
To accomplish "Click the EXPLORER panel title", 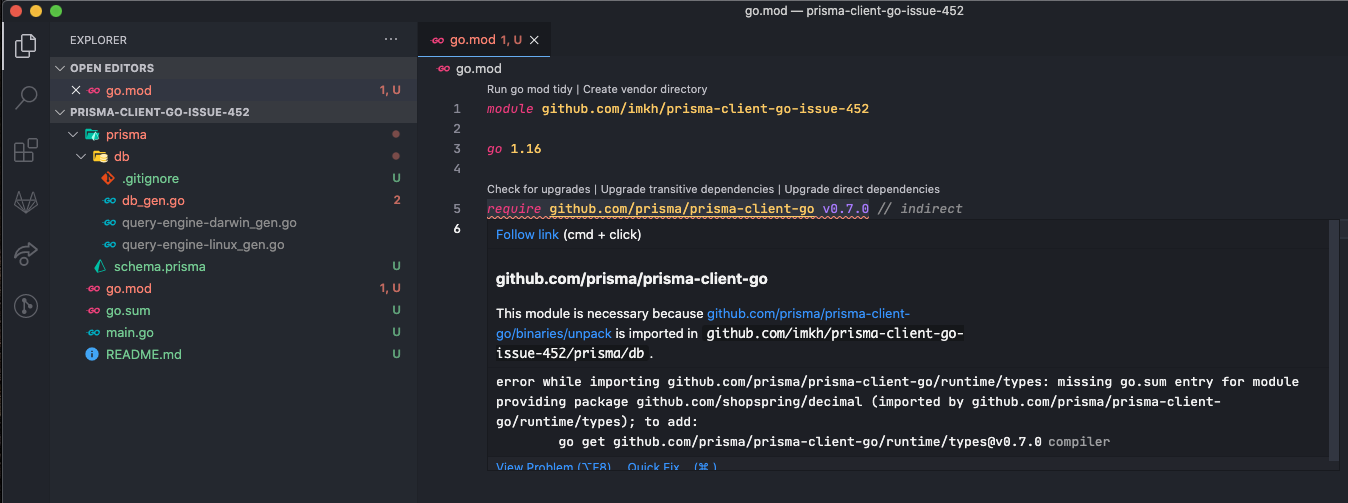I will tap(98, 40).
